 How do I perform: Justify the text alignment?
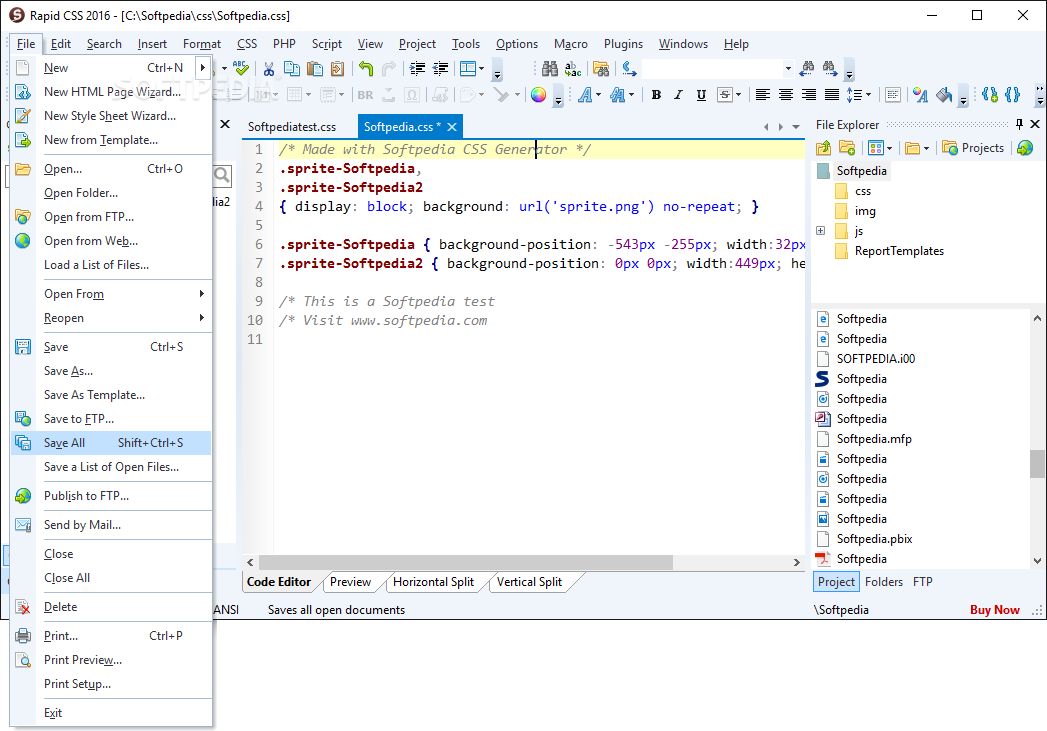tap(831, 95)
